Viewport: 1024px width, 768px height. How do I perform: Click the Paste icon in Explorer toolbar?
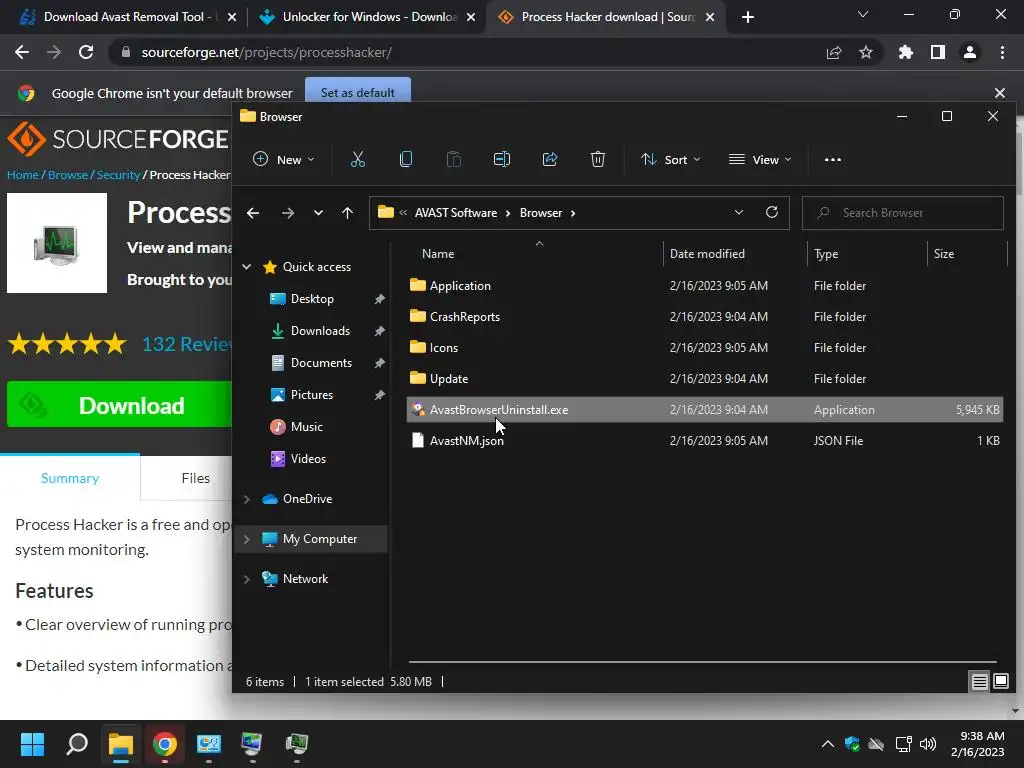click(453, 159)
